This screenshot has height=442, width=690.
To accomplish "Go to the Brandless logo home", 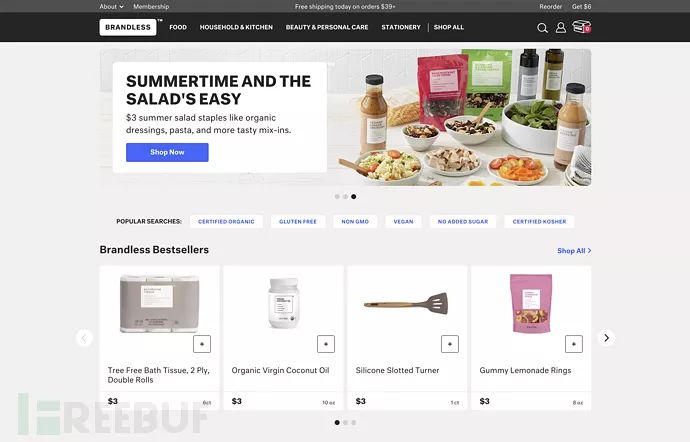I will 128,27.
